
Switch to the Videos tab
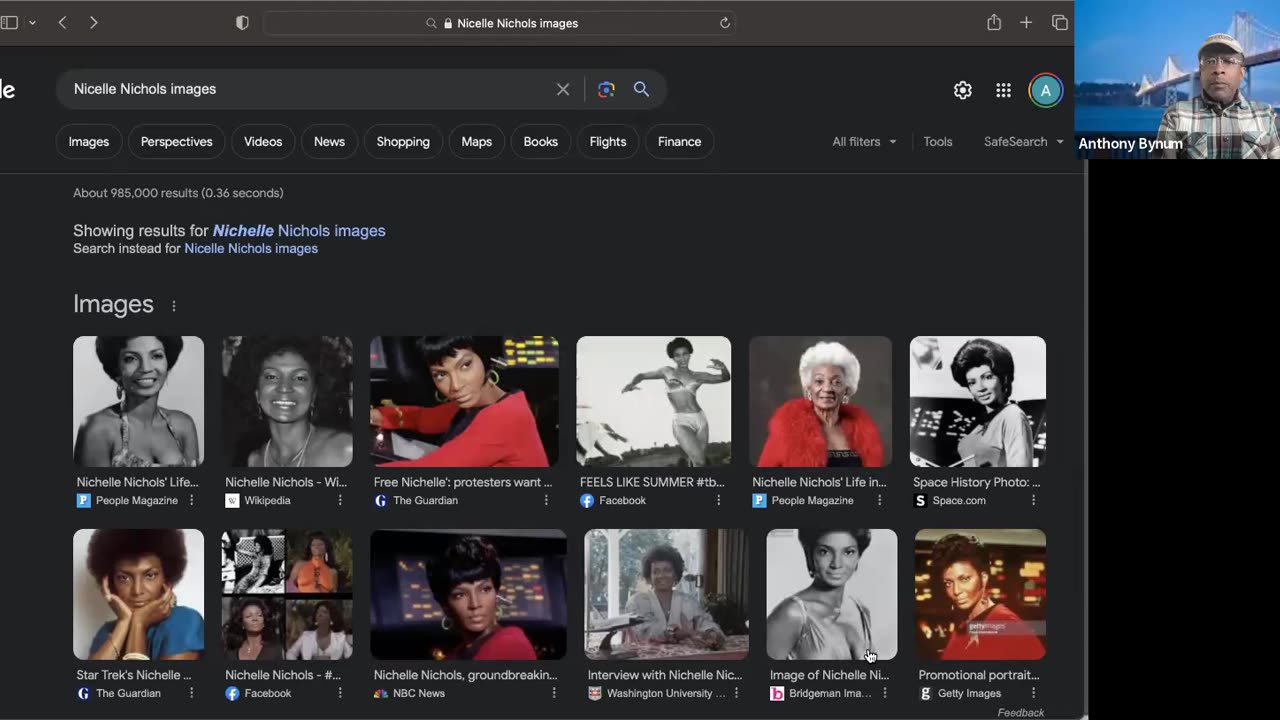point(263,141)
